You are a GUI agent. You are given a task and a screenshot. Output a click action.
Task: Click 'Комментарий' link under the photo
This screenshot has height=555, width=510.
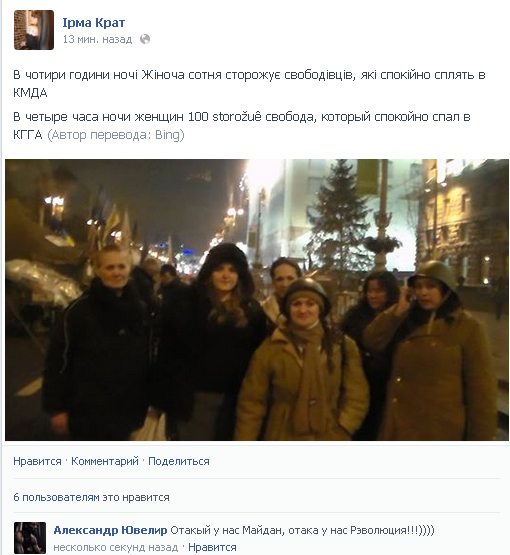tap(105, 461)
